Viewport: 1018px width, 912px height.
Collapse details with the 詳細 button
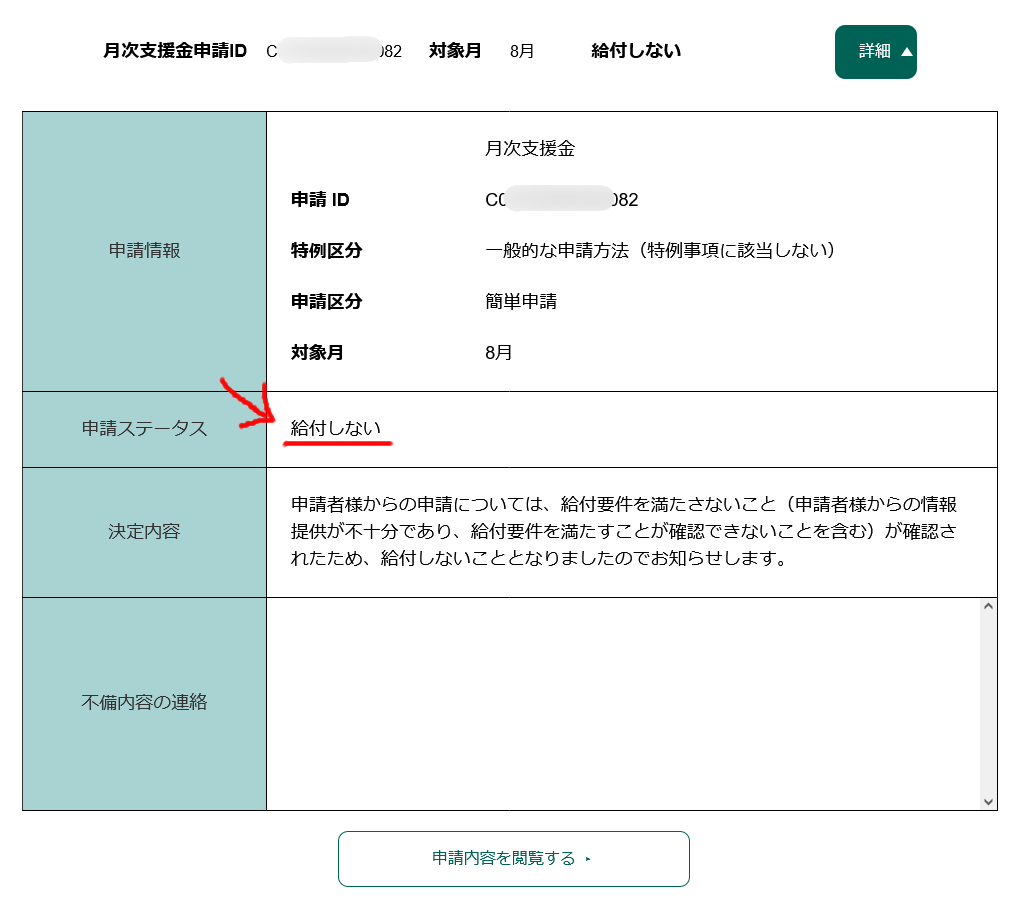[875, 52]
